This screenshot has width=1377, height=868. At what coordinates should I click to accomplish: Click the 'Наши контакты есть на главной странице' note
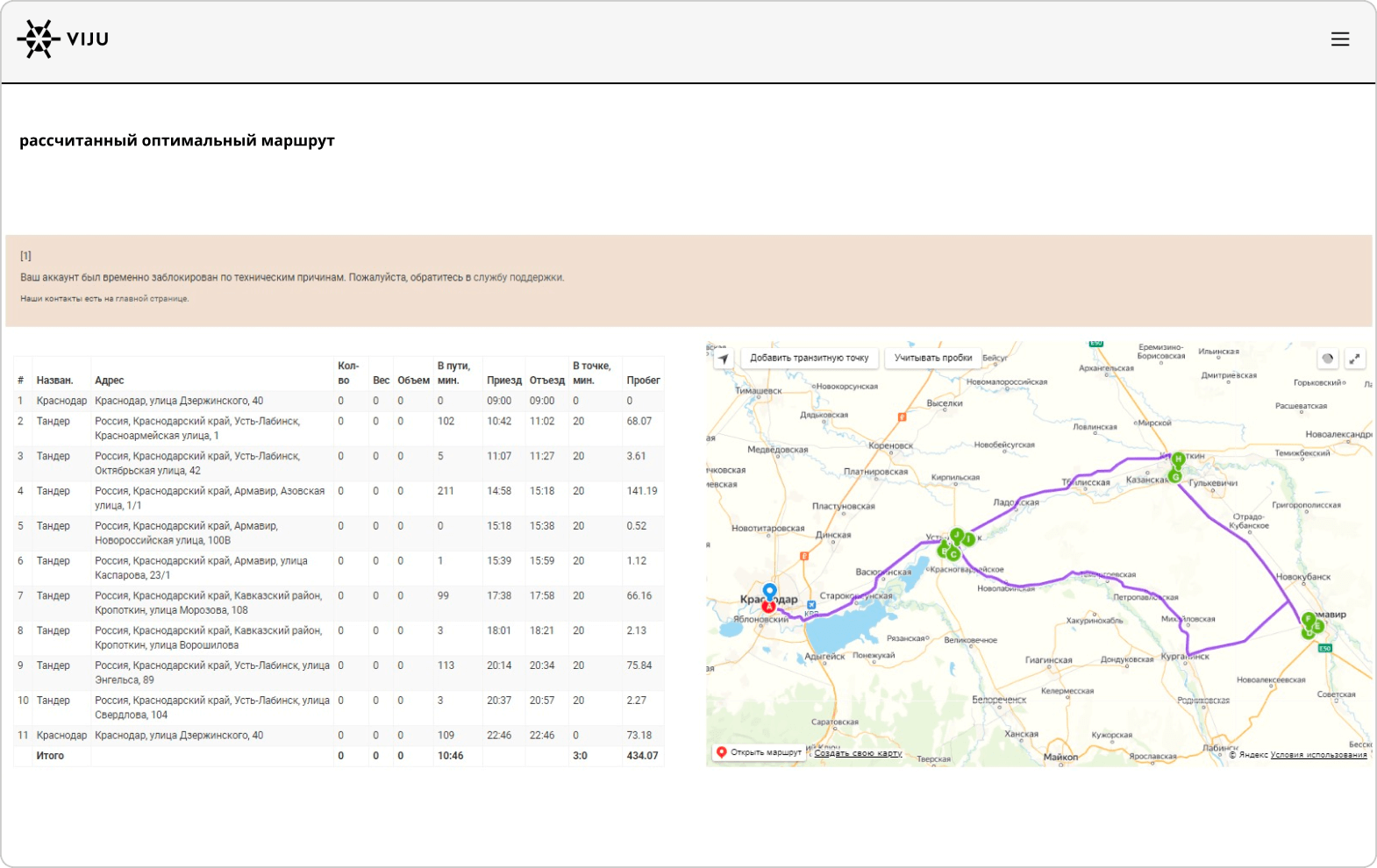tap(104, 299)
